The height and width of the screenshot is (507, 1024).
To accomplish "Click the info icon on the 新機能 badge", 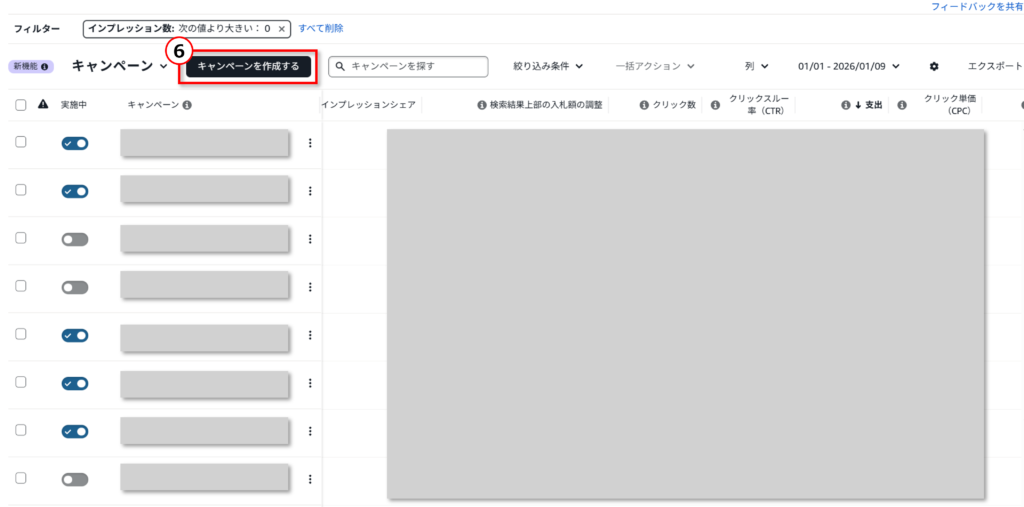I will (x=44, y=67).
